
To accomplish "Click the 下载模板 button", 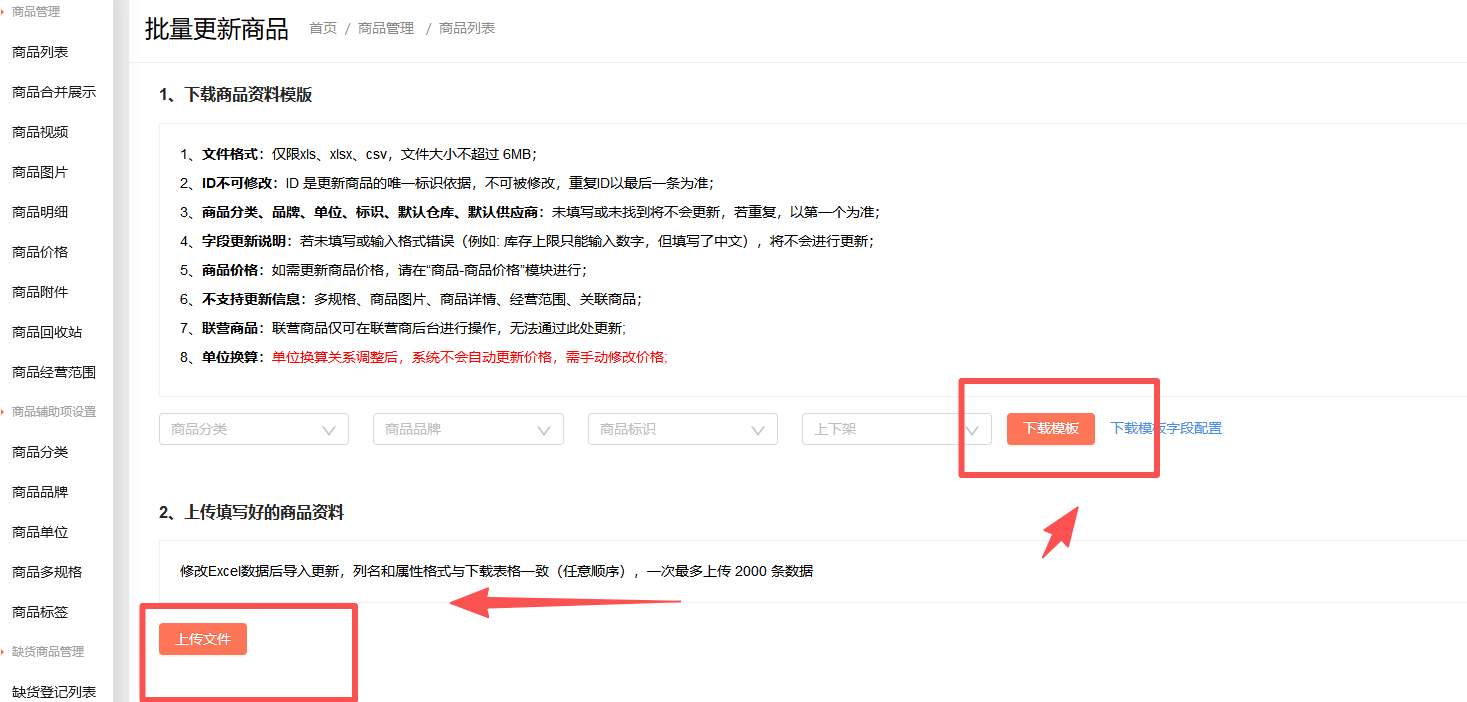I will pyautogui.click(x=1051, y=428).
